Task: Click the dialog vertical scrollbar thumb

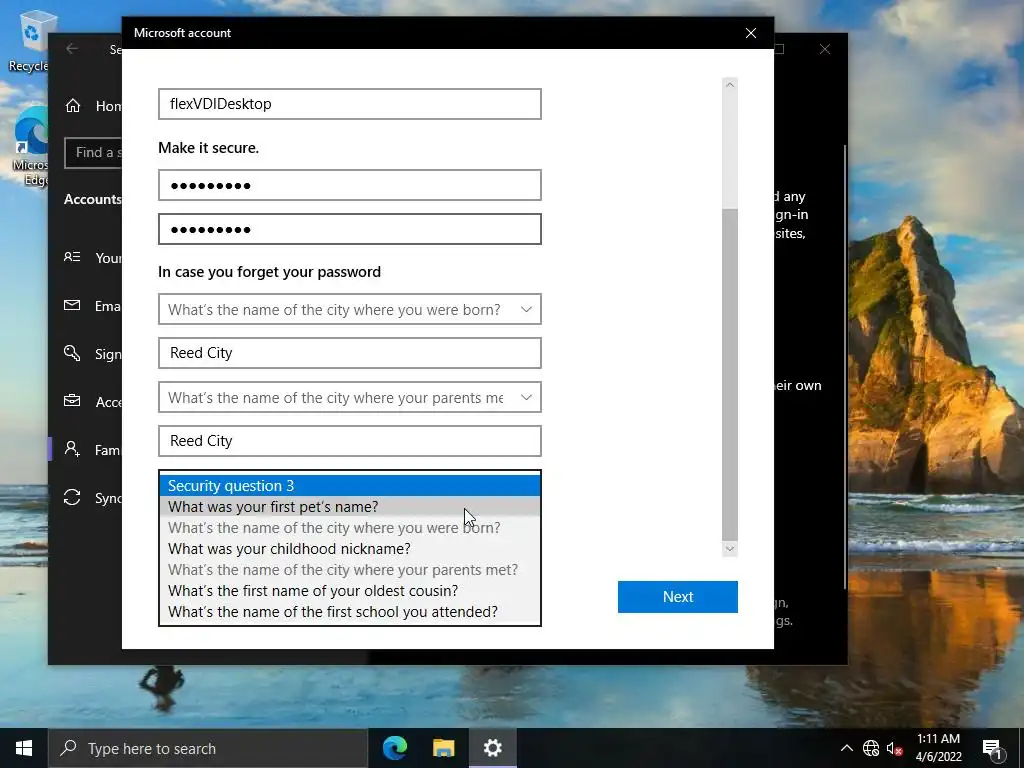Action: pos(730,375)
